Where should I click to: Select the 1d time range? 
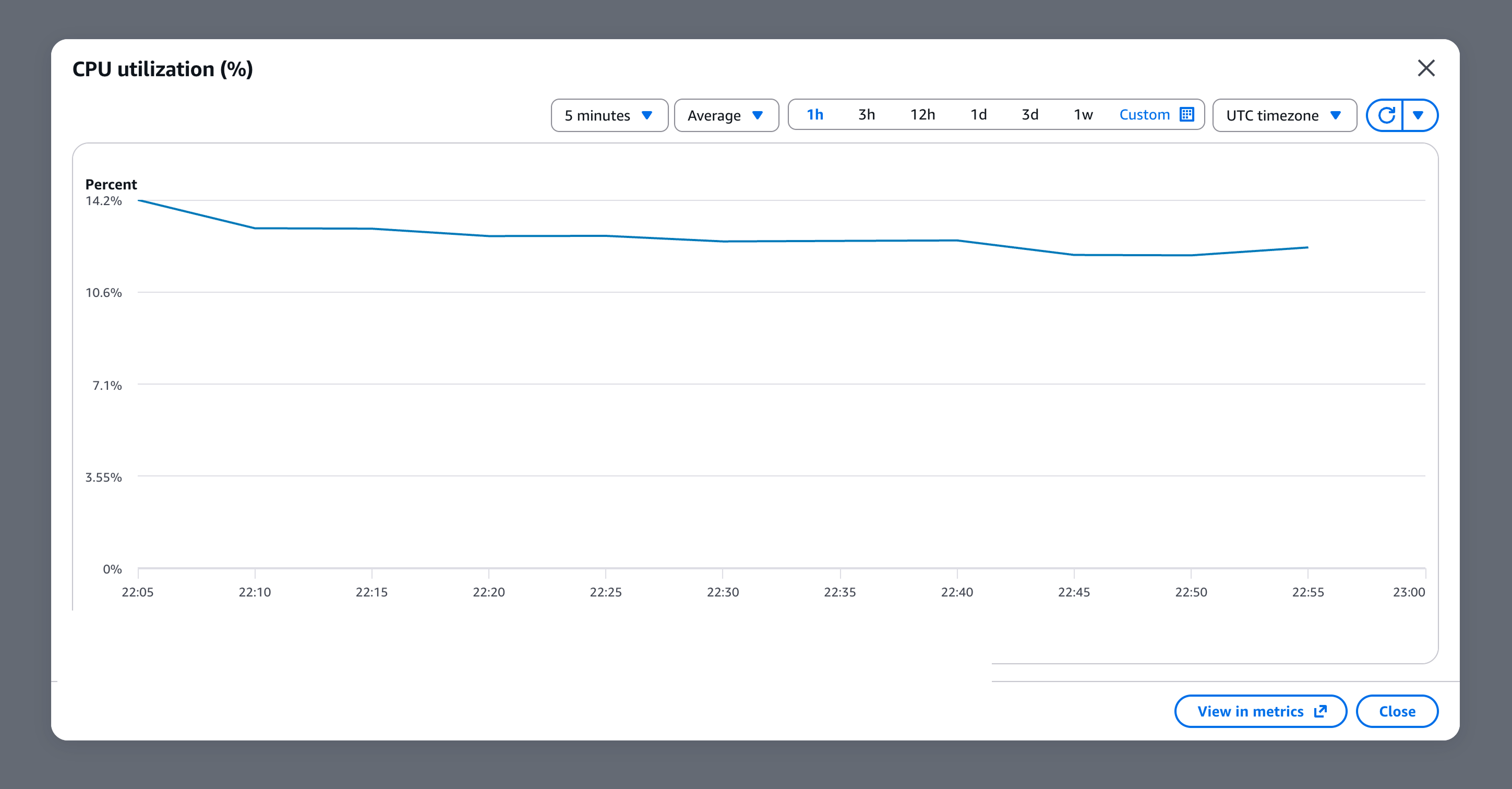(978, 114)
